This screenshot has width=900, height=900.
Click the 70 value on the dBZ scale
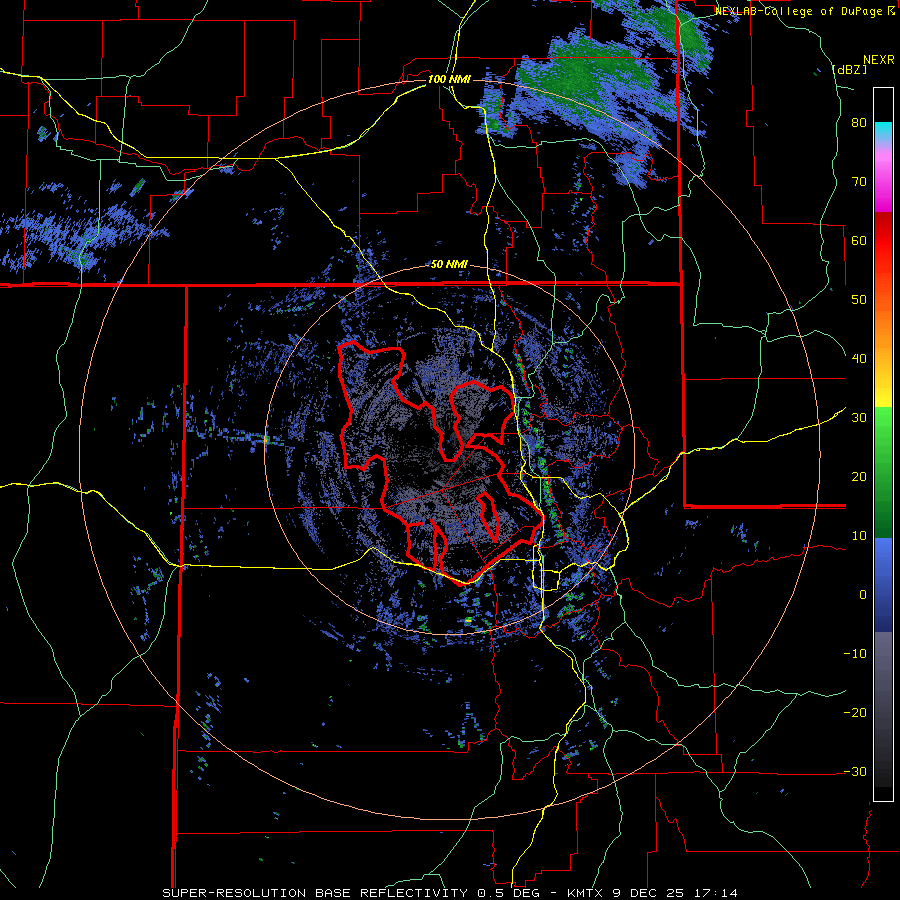(859, 182)
